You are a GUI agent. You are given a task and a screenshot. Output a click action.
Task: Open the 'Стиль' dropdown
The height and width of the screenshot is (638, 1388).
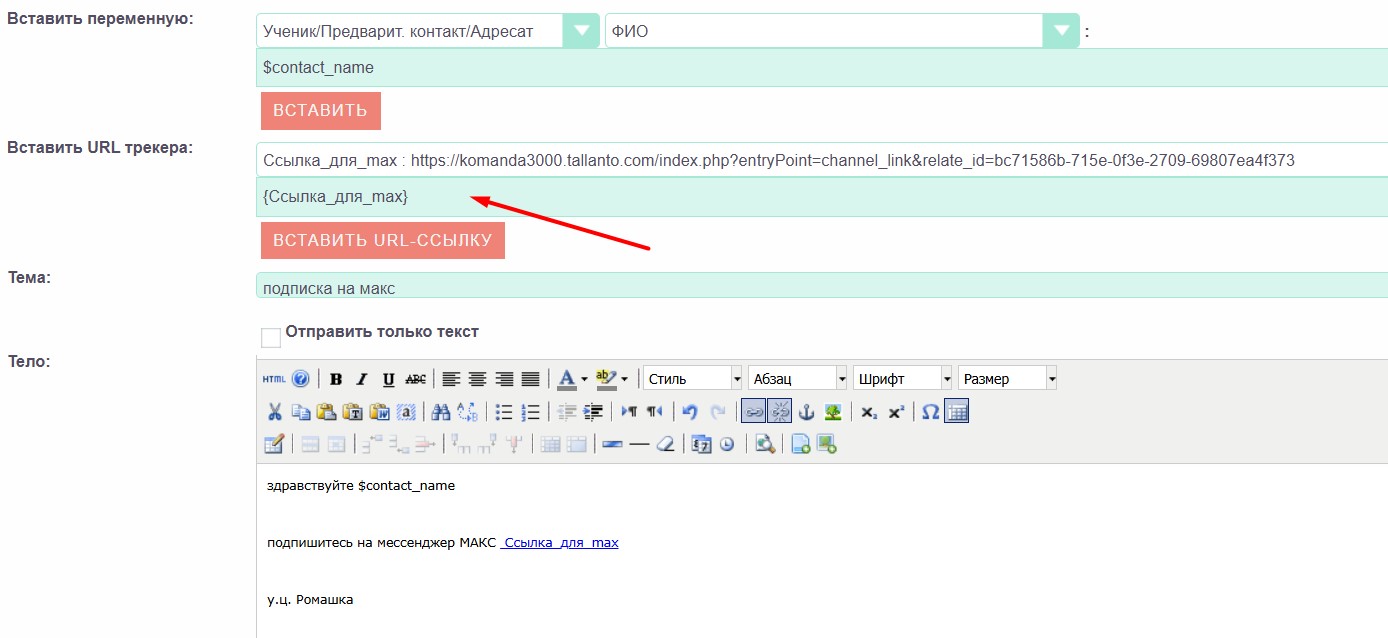point(693,379)
